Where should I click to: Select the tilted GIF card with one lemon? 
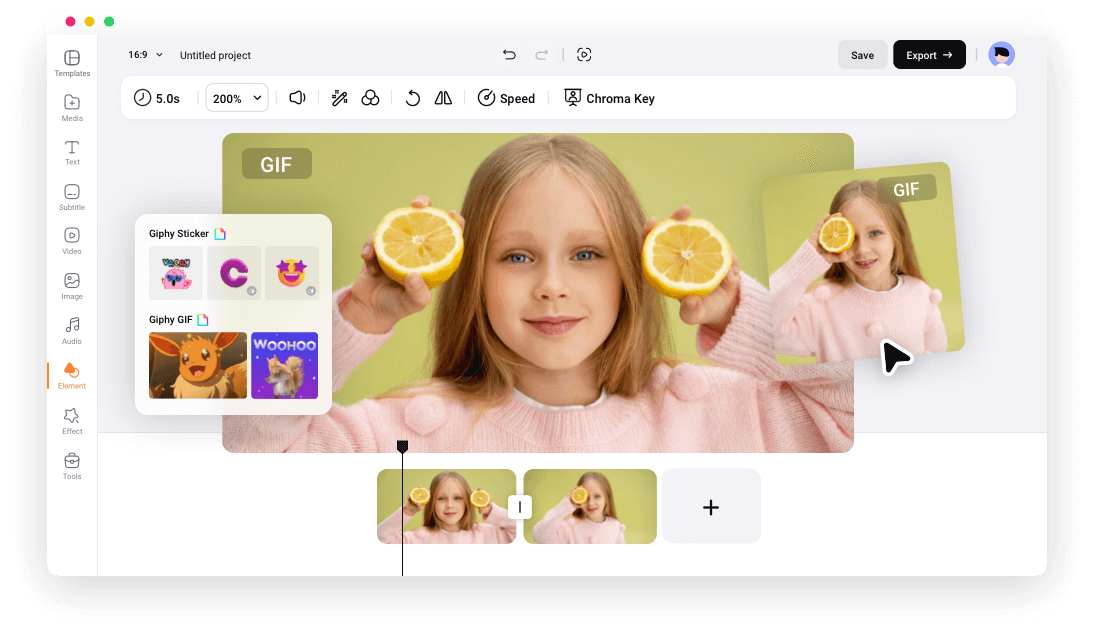(x=864, y=264)
